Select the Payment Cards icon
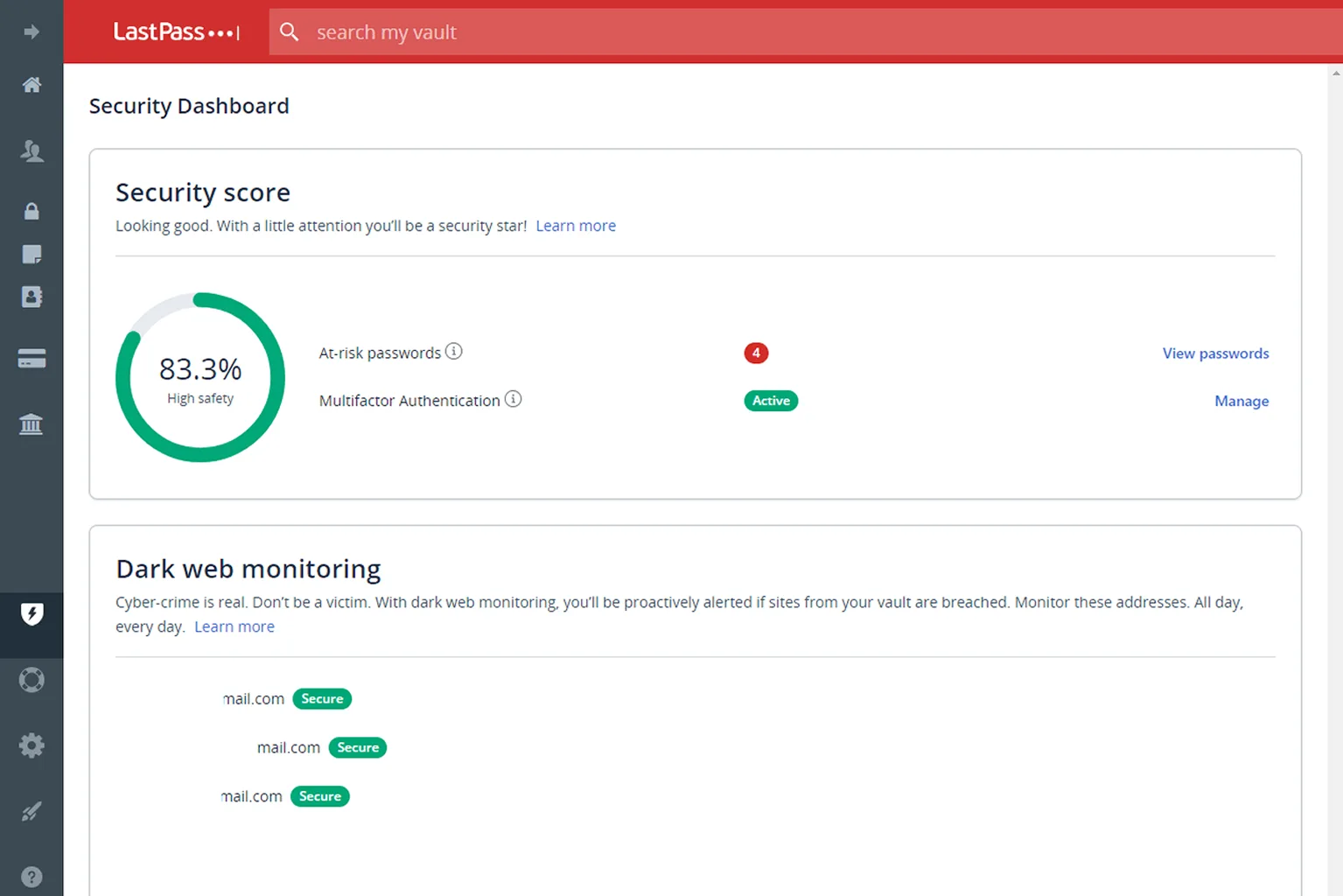The width and height of the screenshot is (1343, 896). (x=31, y=359)
